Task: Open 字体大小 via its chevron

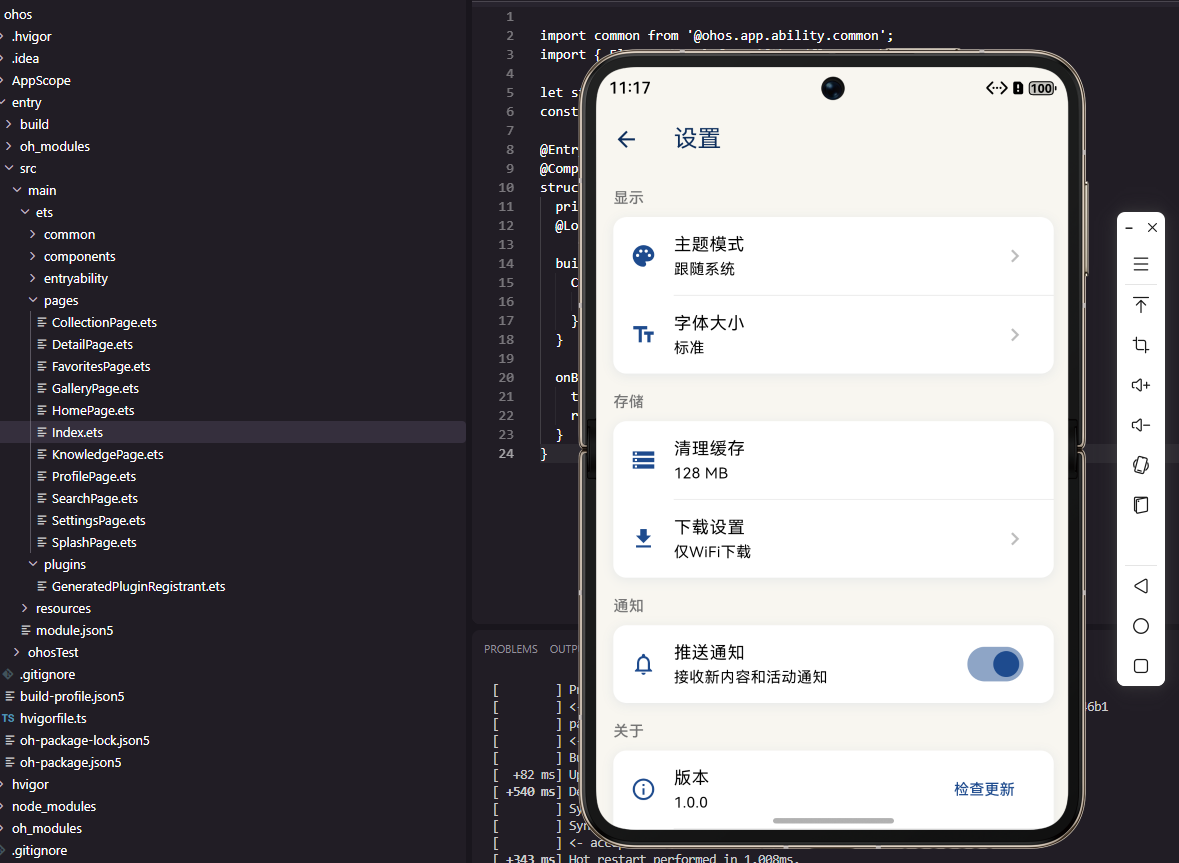Action: (x=1015, y=333)
